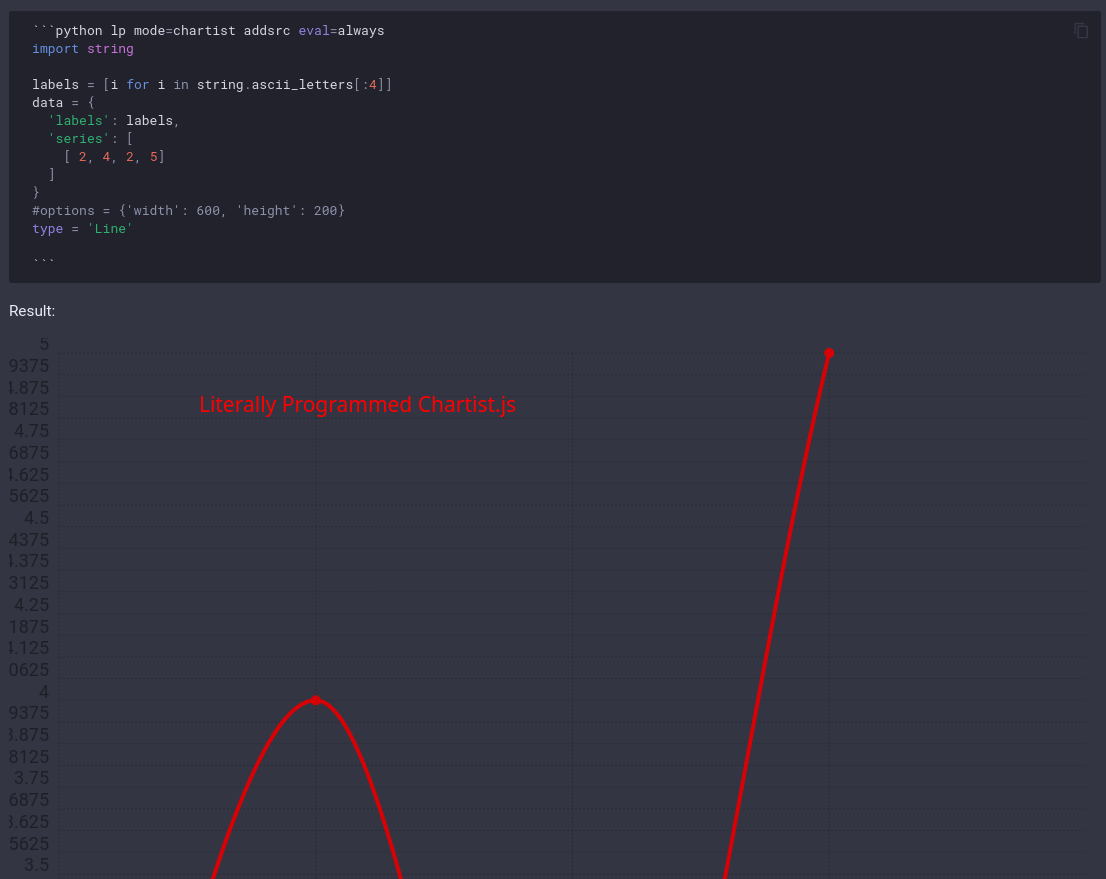Click the copy code icon
The width and height of the screenshot is (1106, 879).
click(1081, 31)
